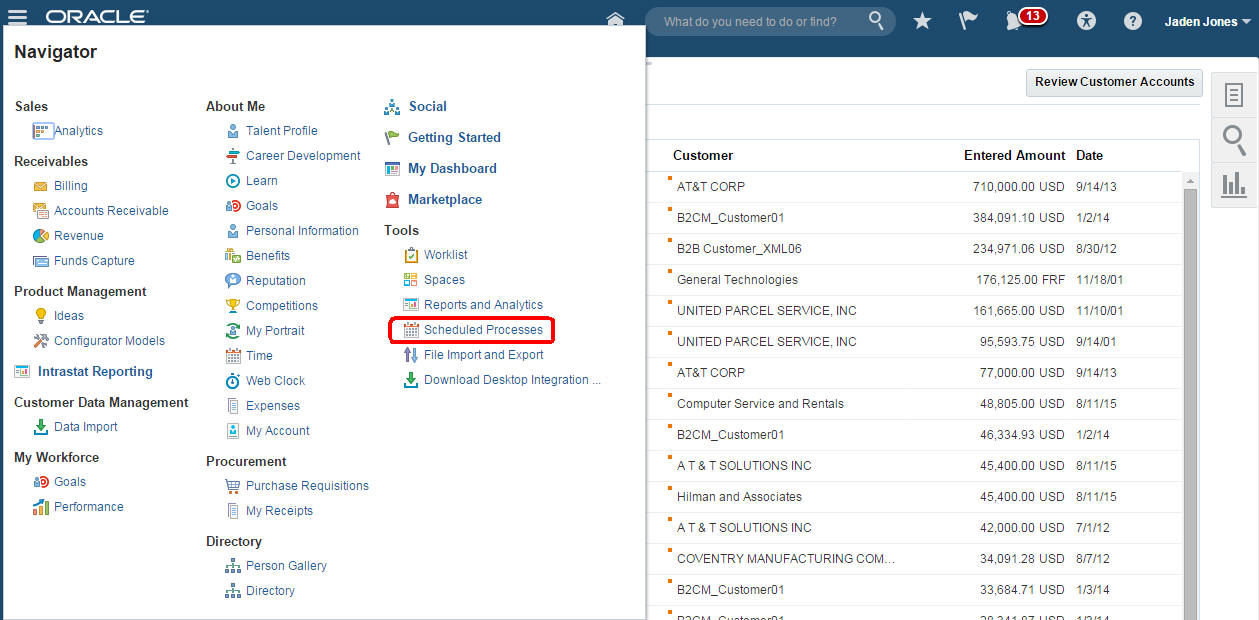Image resolution: width=1259 pixels, height=620 pixels.
Task: Click the Performance chart icon
Action: pos(41,507)
